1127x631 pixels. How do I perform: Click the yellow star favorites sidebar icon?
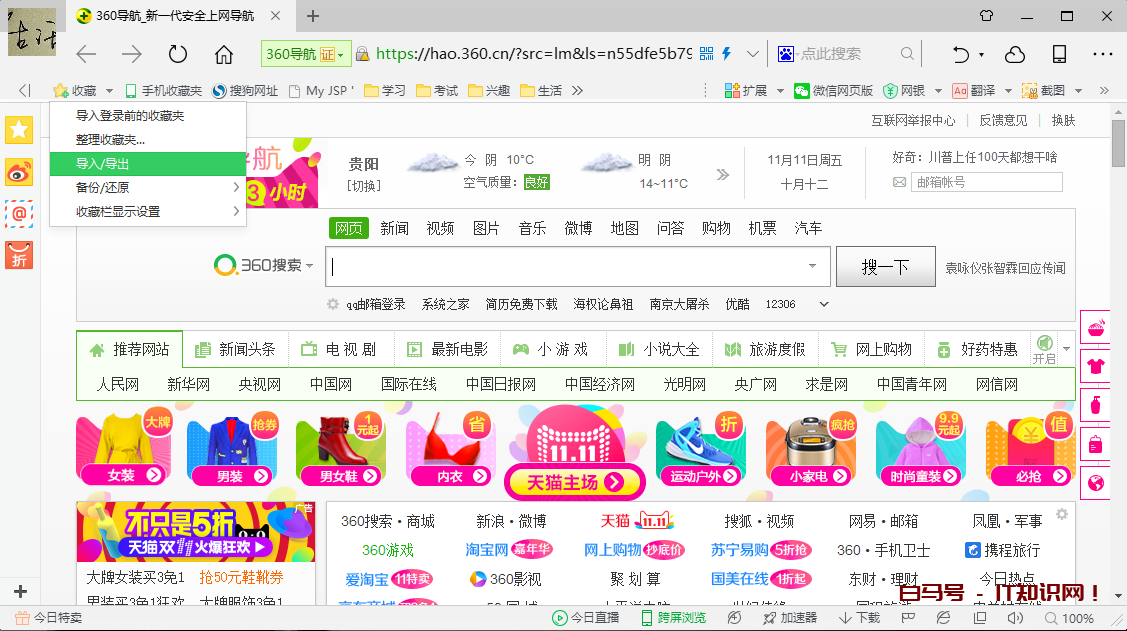click(x=19, y=130)
